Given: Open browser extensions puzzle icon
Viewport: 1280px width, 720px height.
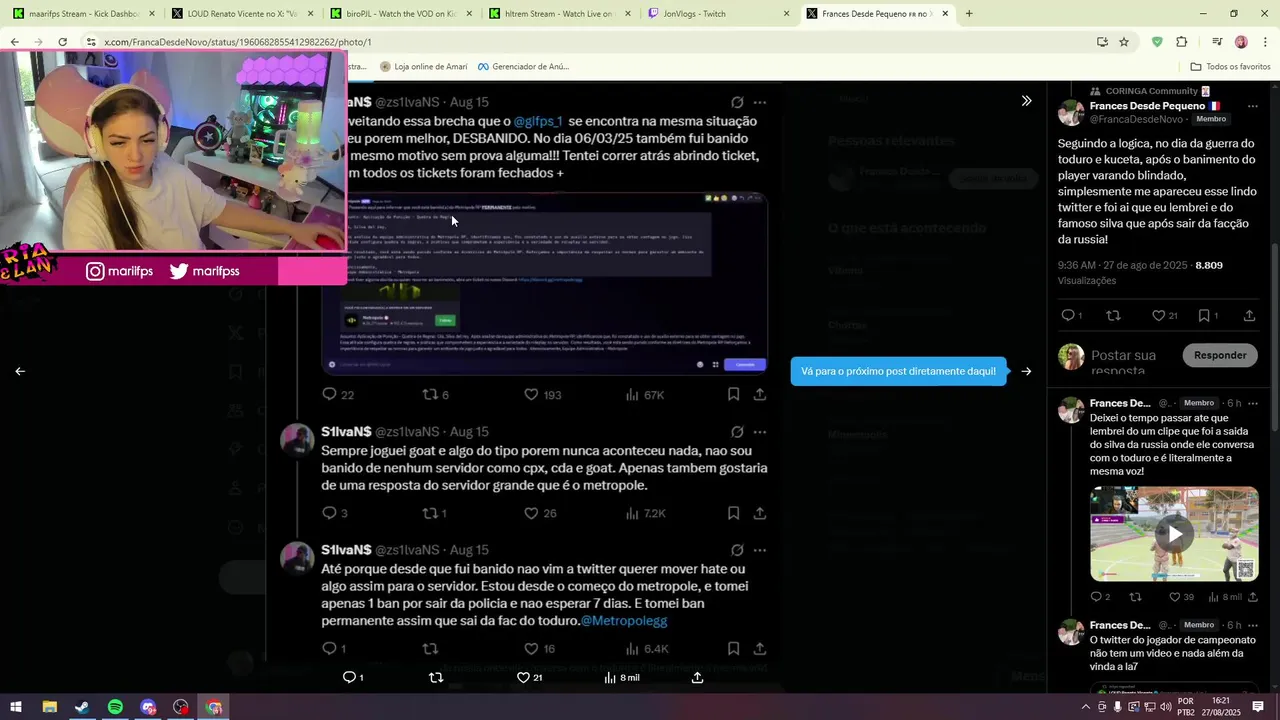Looking at the screenshot, I should 1182,42.
